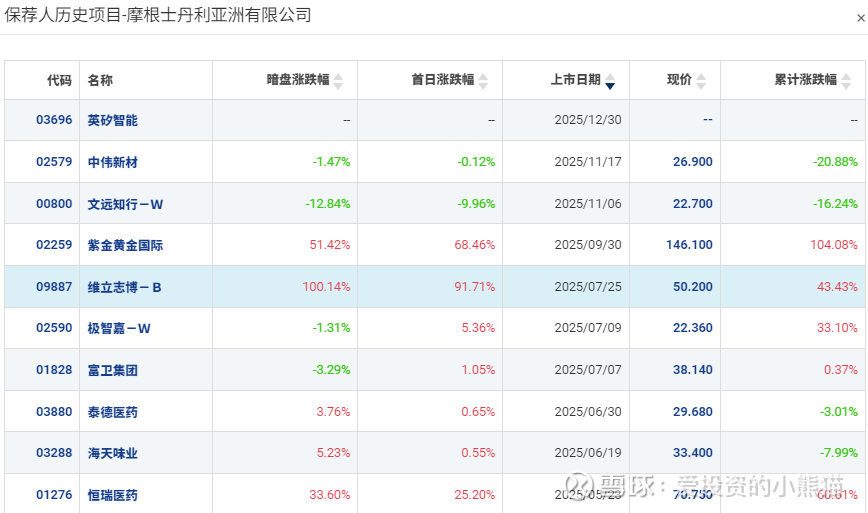The height and width of the screenshot is (513, 868).
Task: Click listing date 2025/06/19
Action: pyautogui.click(x=588, y=453)
